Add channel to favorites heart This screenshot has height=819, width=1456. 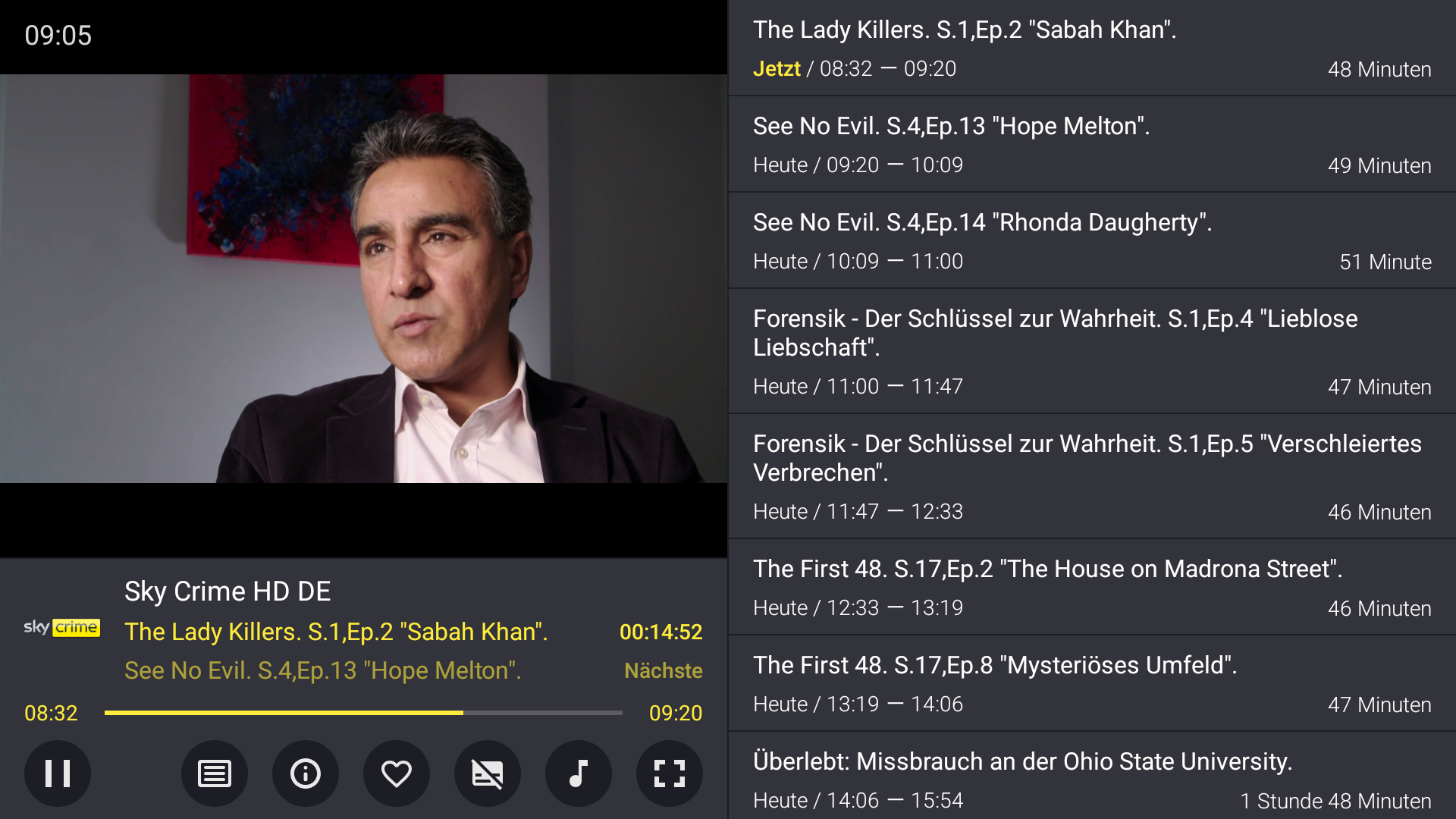(x=397, y=773)
